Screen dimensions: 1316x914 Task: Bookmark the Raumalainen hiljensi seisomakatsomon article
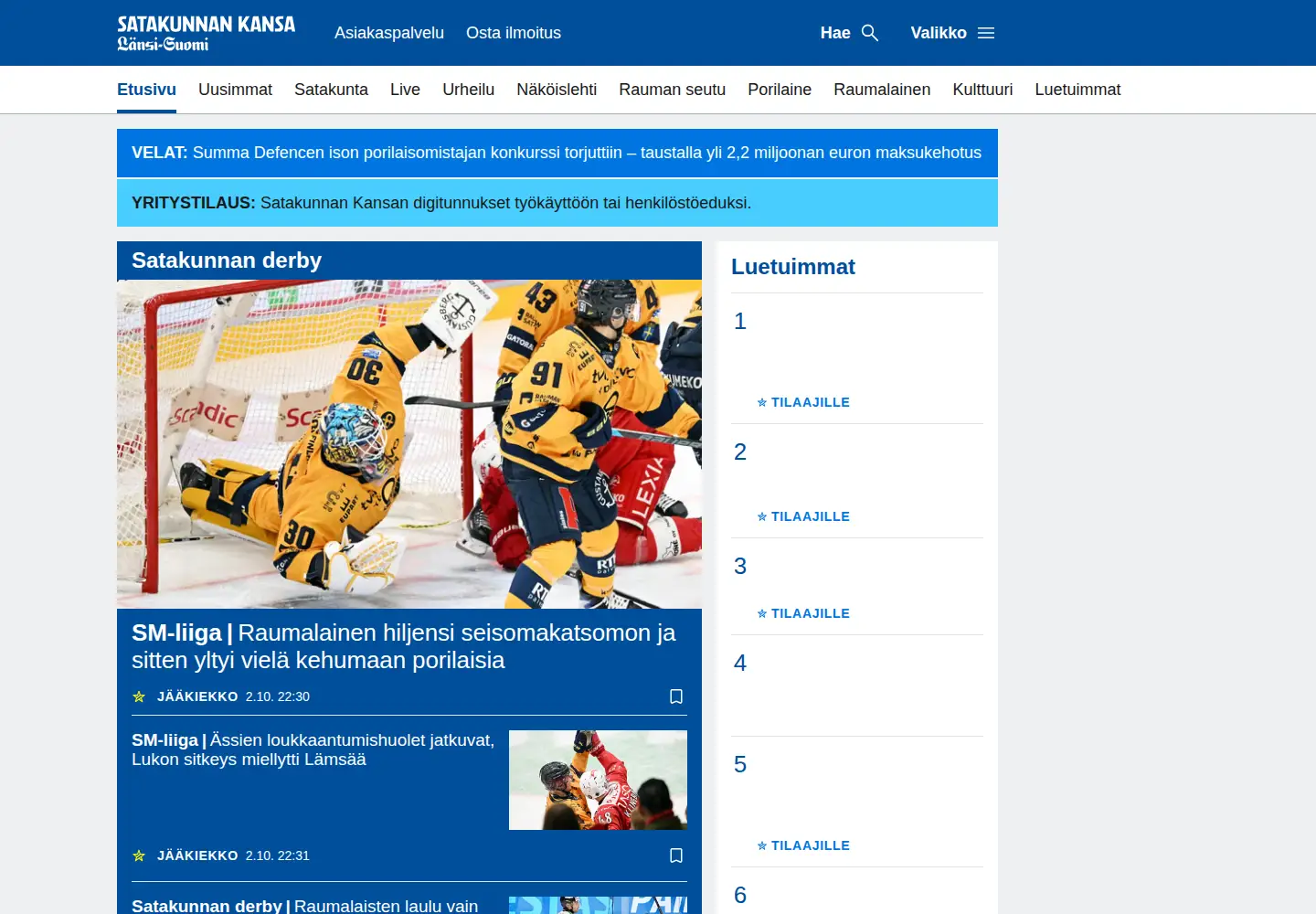click(676, 696)
